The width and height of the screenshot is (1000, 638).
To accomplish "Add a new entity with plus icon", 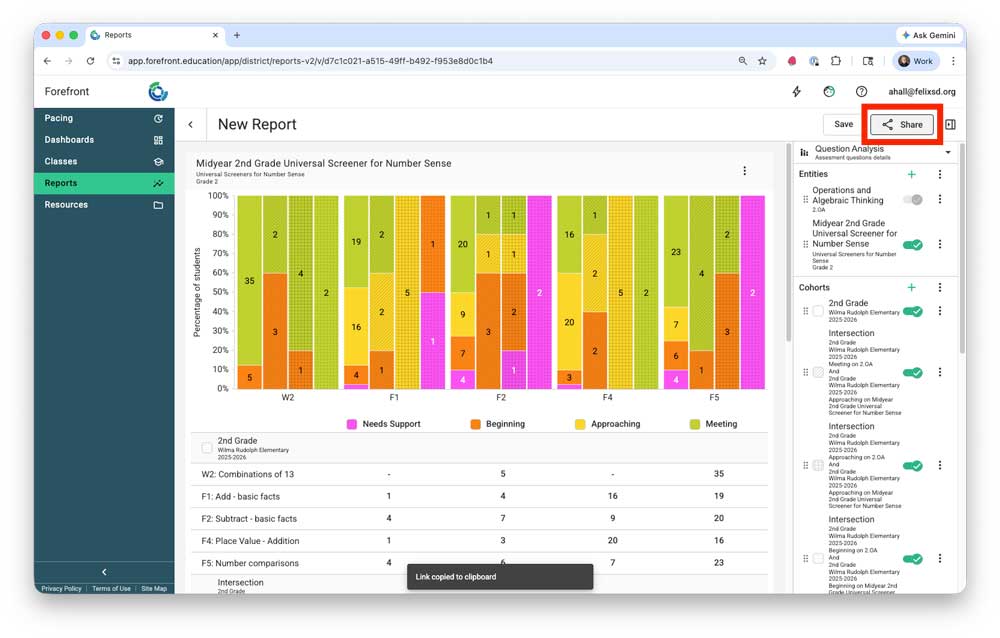I will [x=911, y=174].
